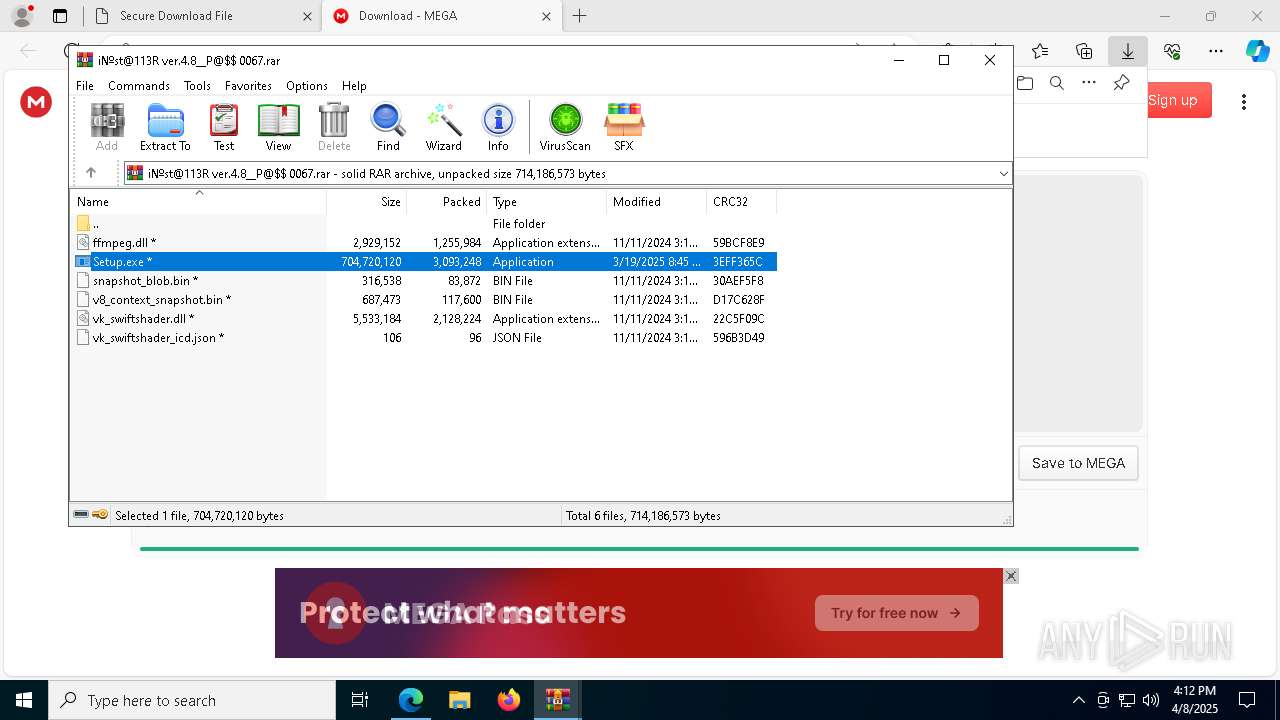Click the password key icon in status bar
The width and height of the screenshot is (1280, 720).
pyautogui.click(x=100, y=515)
